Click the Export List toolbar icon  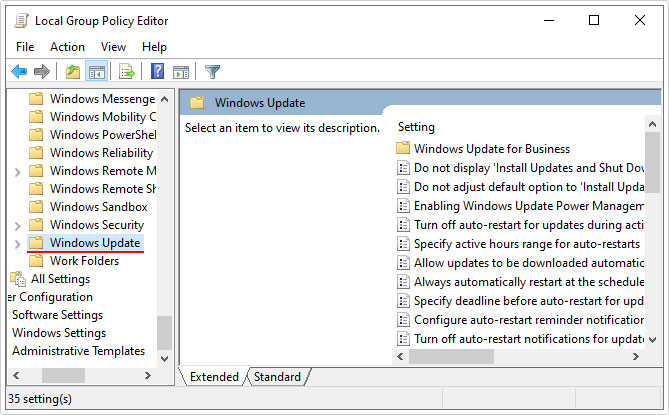126,72
